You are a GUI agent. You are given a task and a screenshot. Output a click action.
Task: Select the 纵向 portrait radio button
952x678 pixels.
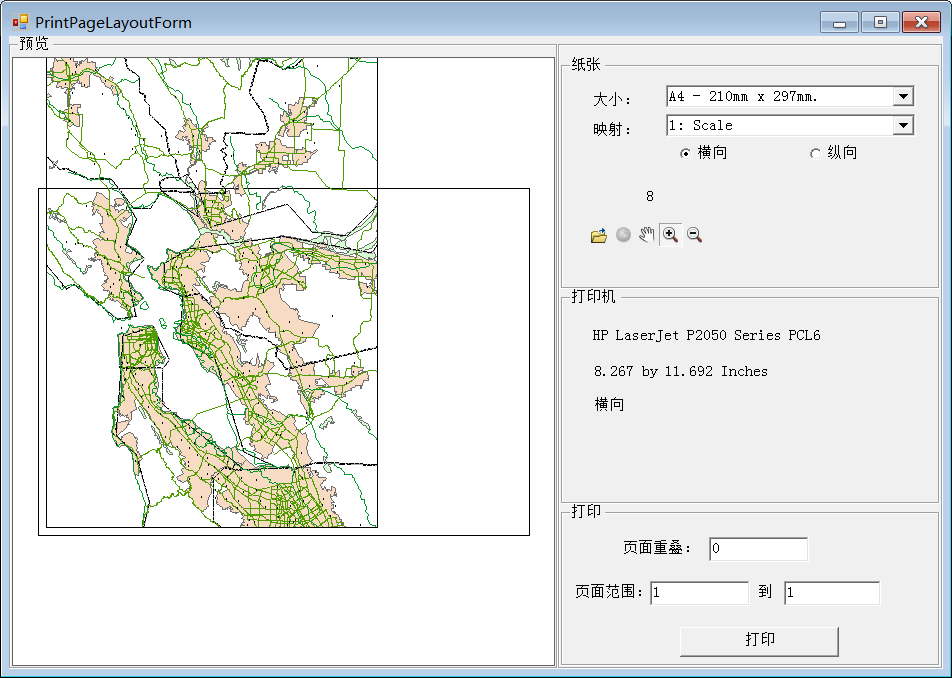[815, 153]
